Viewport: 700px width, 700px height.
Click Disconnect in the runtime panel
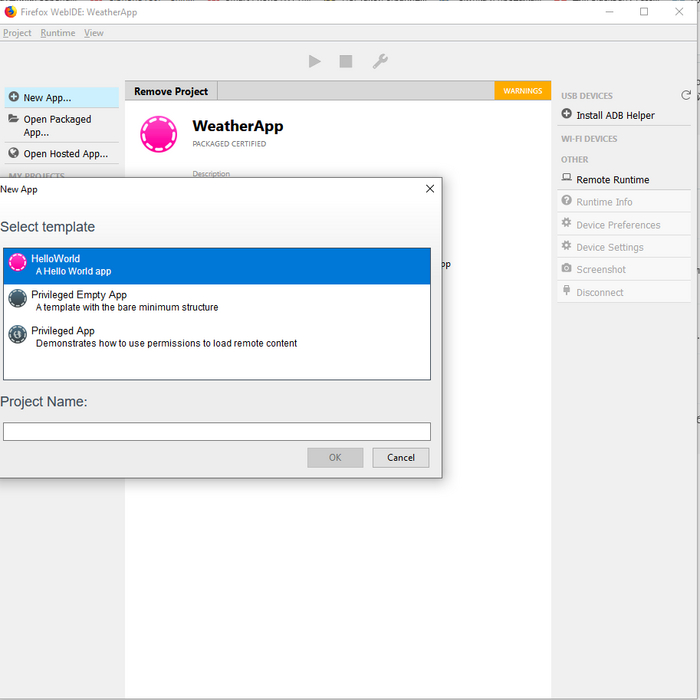(624, 292)
